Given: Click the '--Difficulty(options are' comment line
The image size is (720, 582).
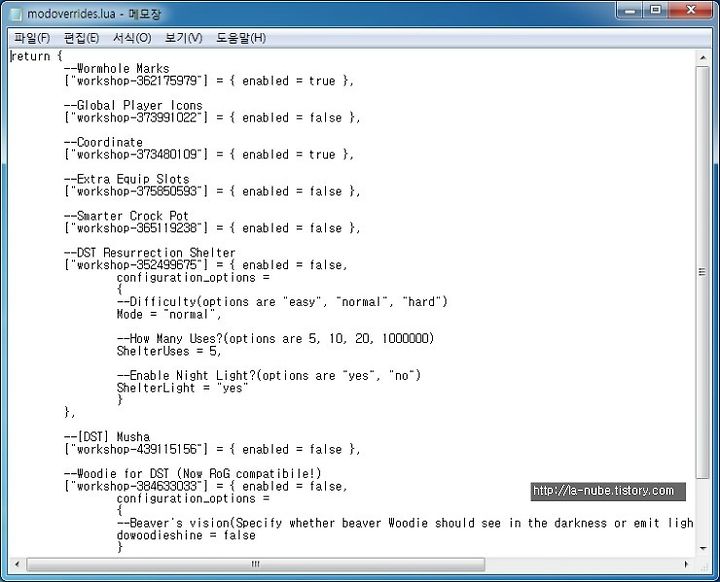Looking at the screenshot, I should [282, 302].
